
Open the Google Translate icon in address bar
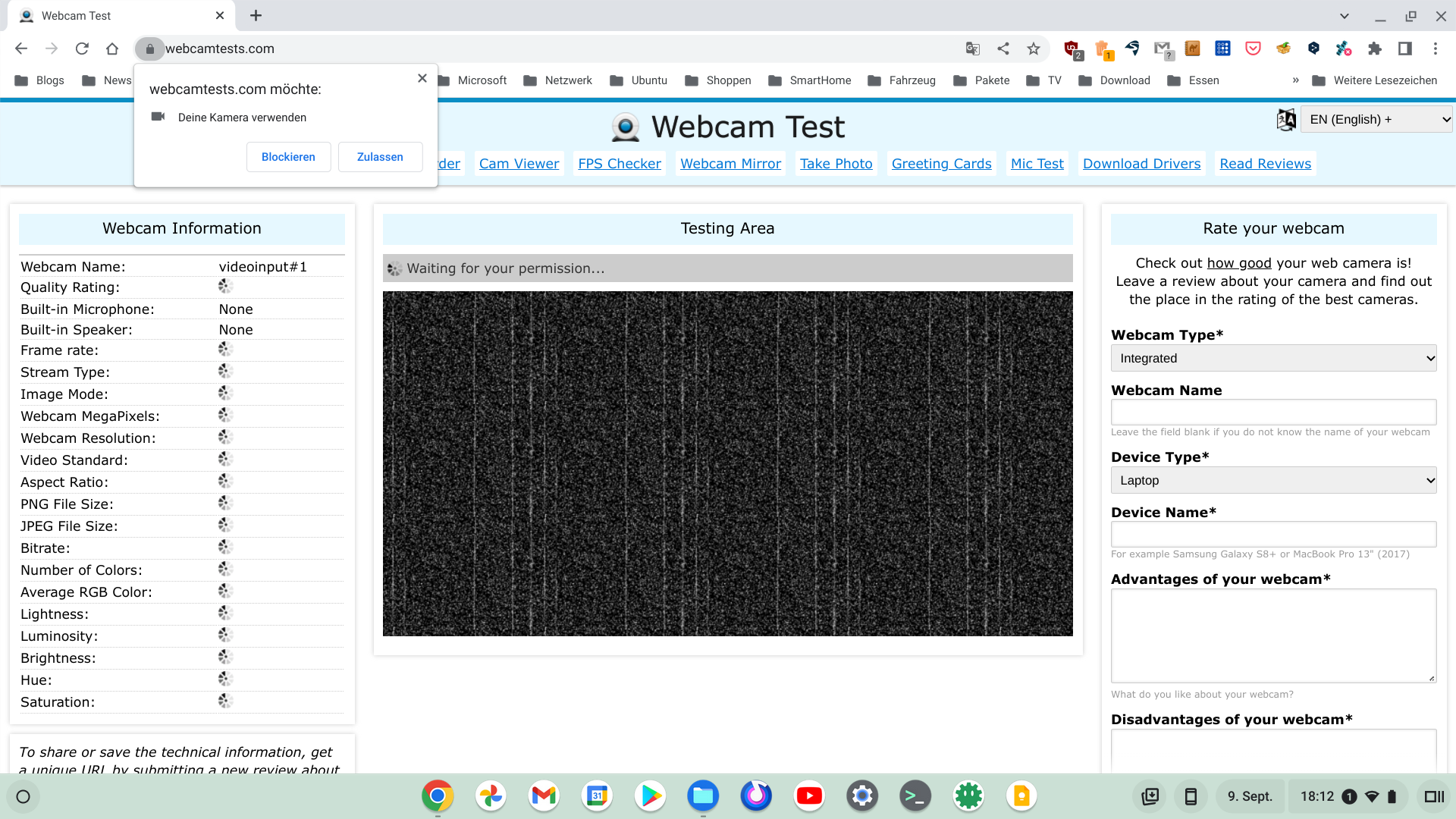(973, 49)
